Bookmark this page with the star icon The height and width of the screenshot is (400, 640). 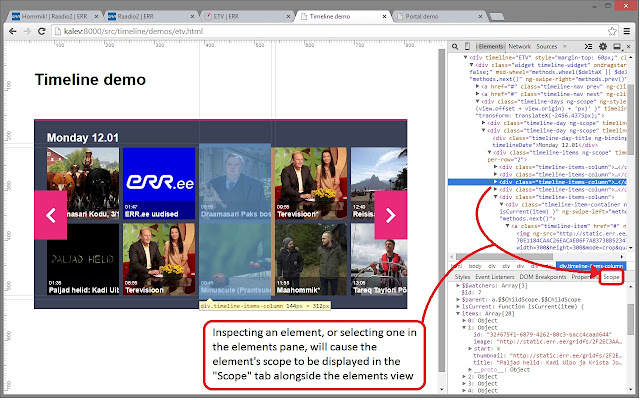612,31
